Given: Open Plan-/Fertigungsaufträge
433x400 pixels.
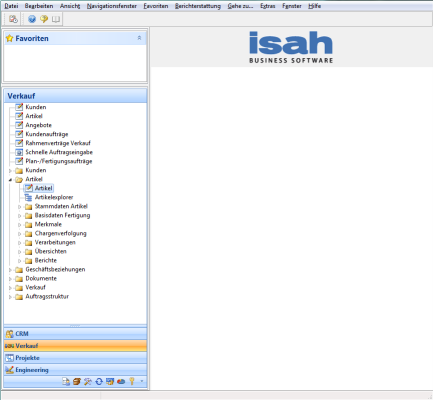Looking at the screenshot, I should [59, 161].
